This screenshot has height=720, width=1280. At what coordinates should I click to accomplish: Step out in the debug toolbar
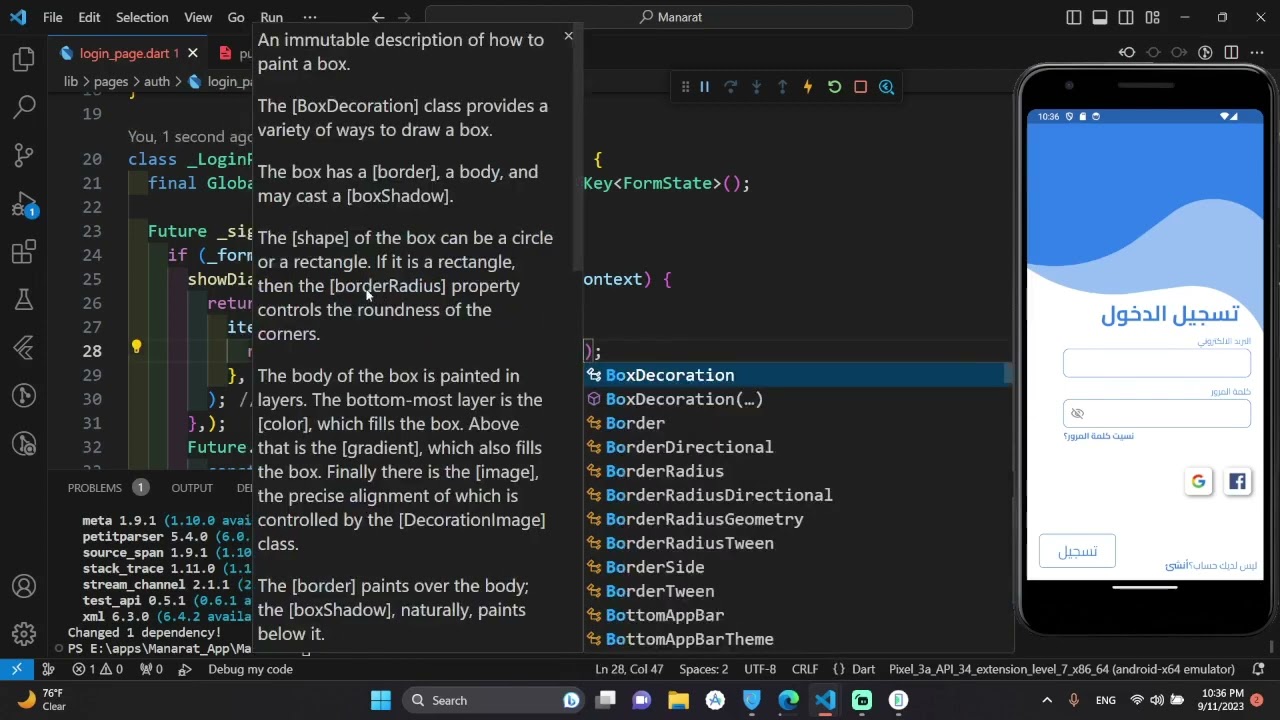click(782, 87)
